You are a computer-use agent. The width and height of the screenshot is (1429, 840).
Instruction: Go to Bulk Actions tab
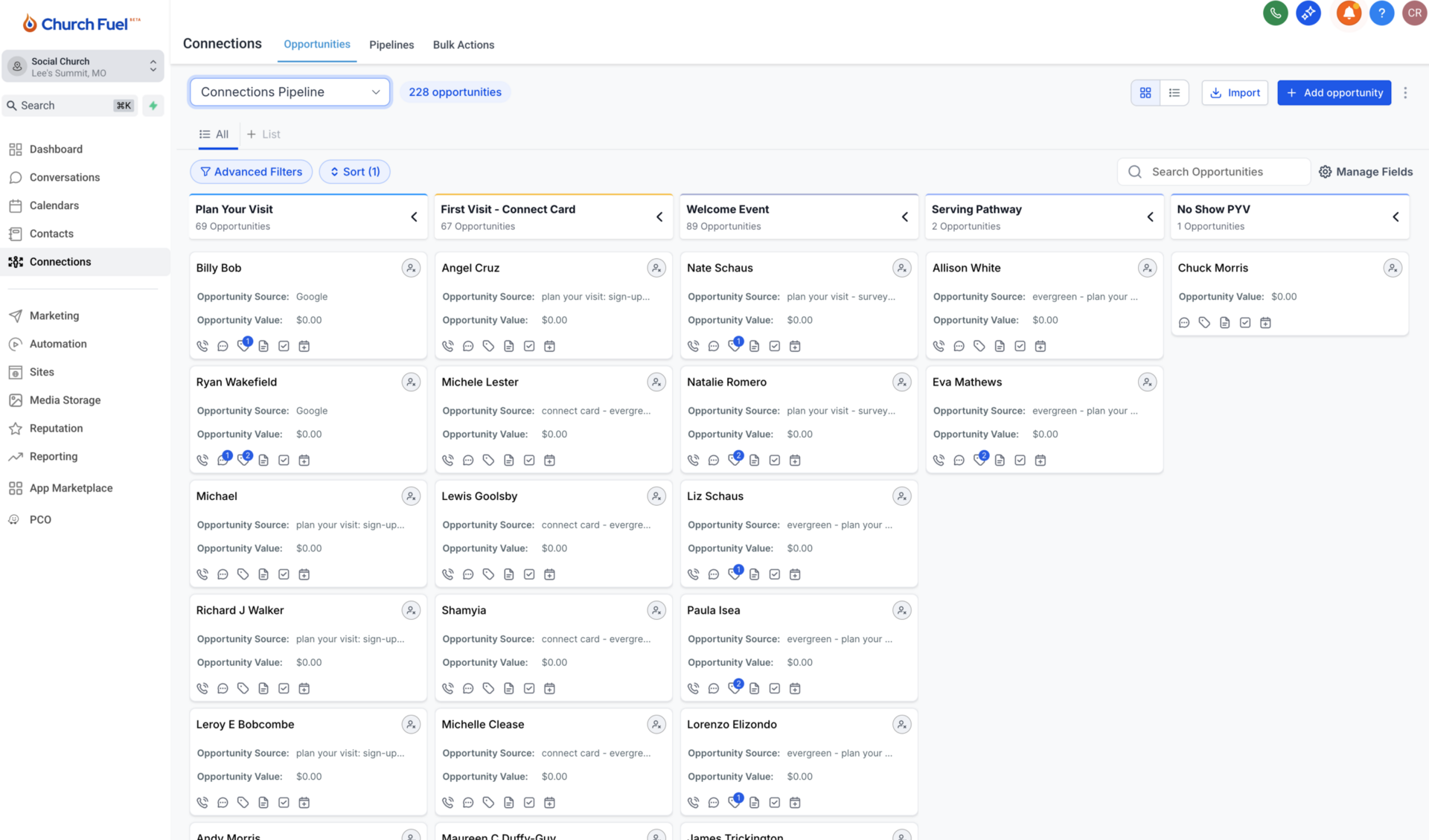(463, 45)
